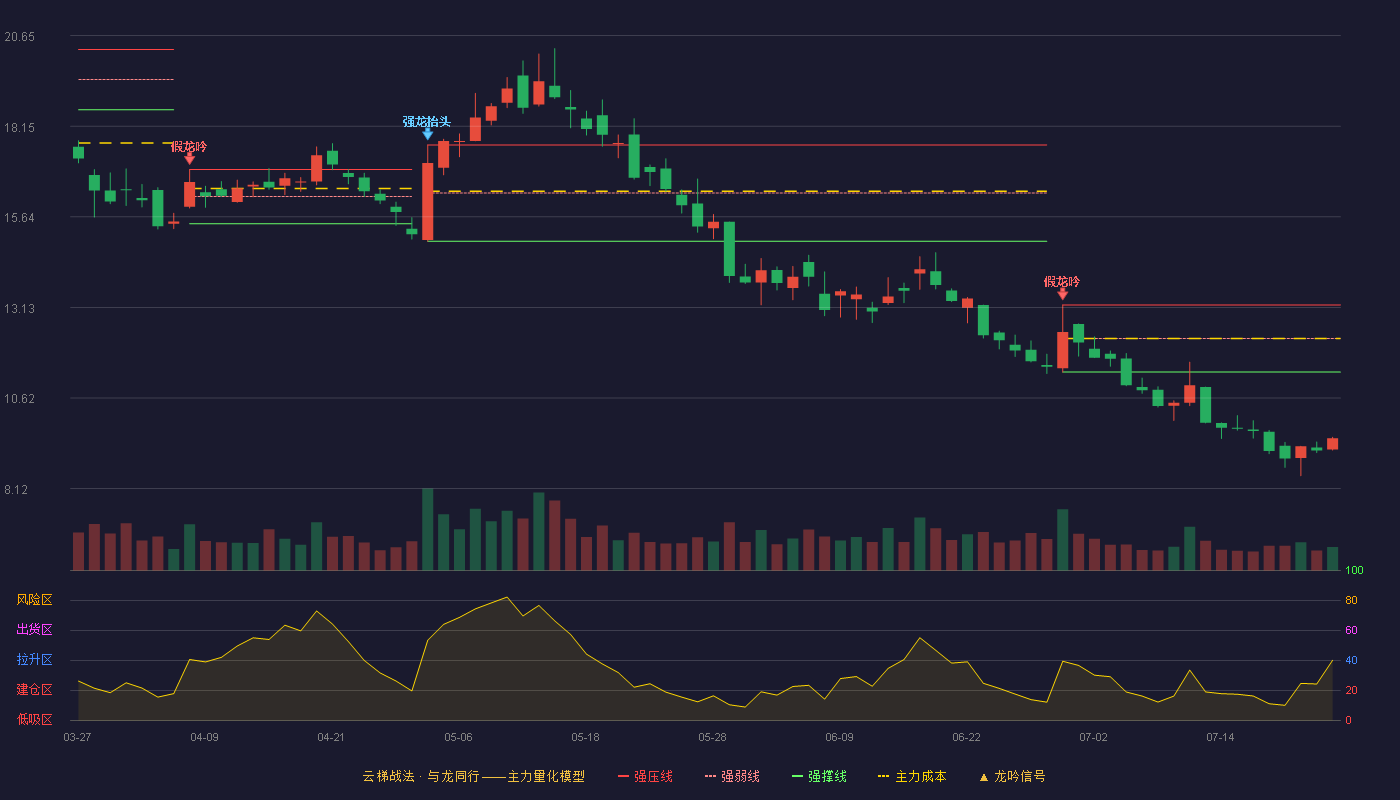Click the 05-18 date axis label
This screenshot has height=800, width=1400.
(x=585, y=737)
